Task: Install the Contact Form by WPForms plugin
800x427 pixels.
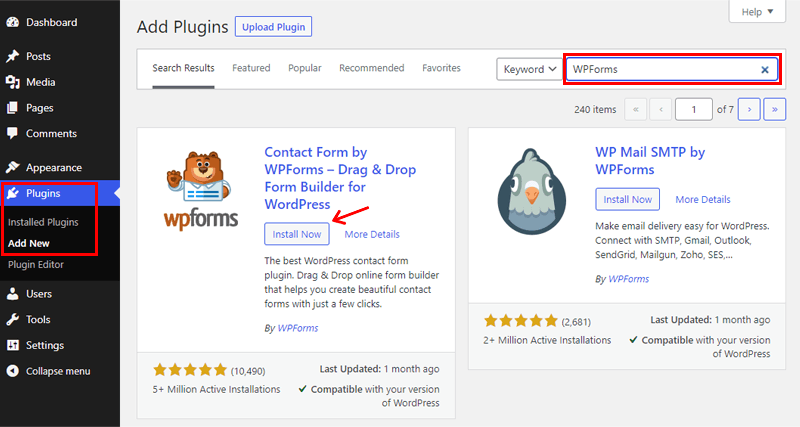Action: coord(296,234)
